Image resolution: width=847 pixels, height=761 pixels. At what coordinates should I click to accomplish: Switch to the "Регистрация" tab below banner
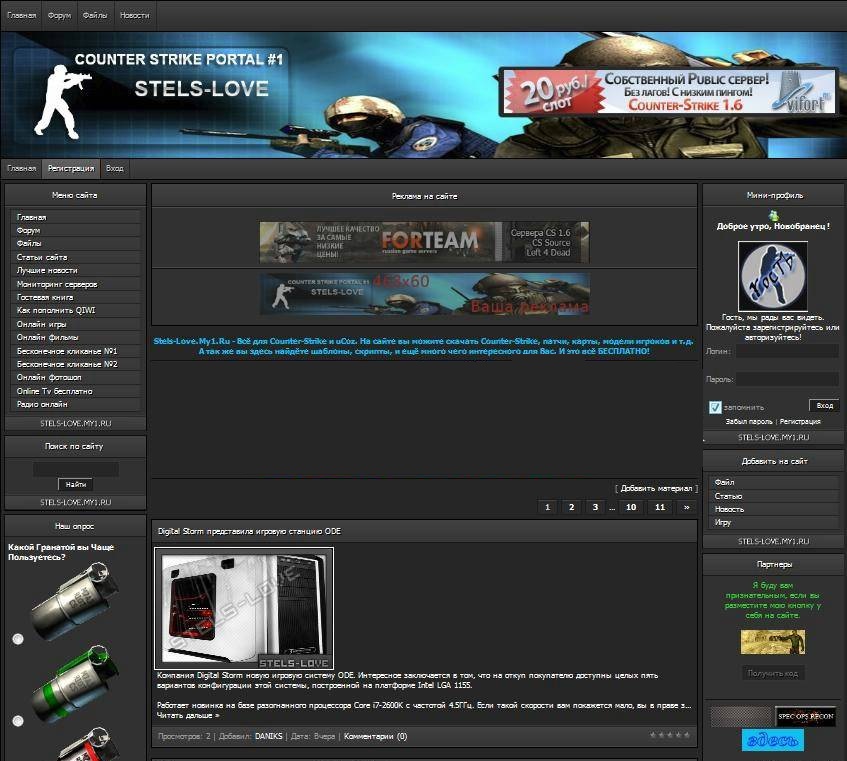tap(71, 169)
